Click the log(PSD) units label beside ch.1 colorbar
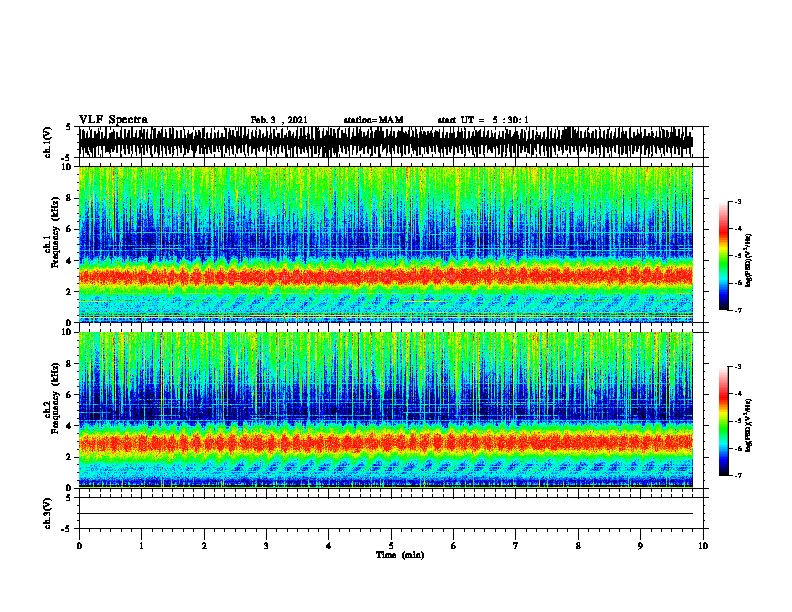 point(749,260)
